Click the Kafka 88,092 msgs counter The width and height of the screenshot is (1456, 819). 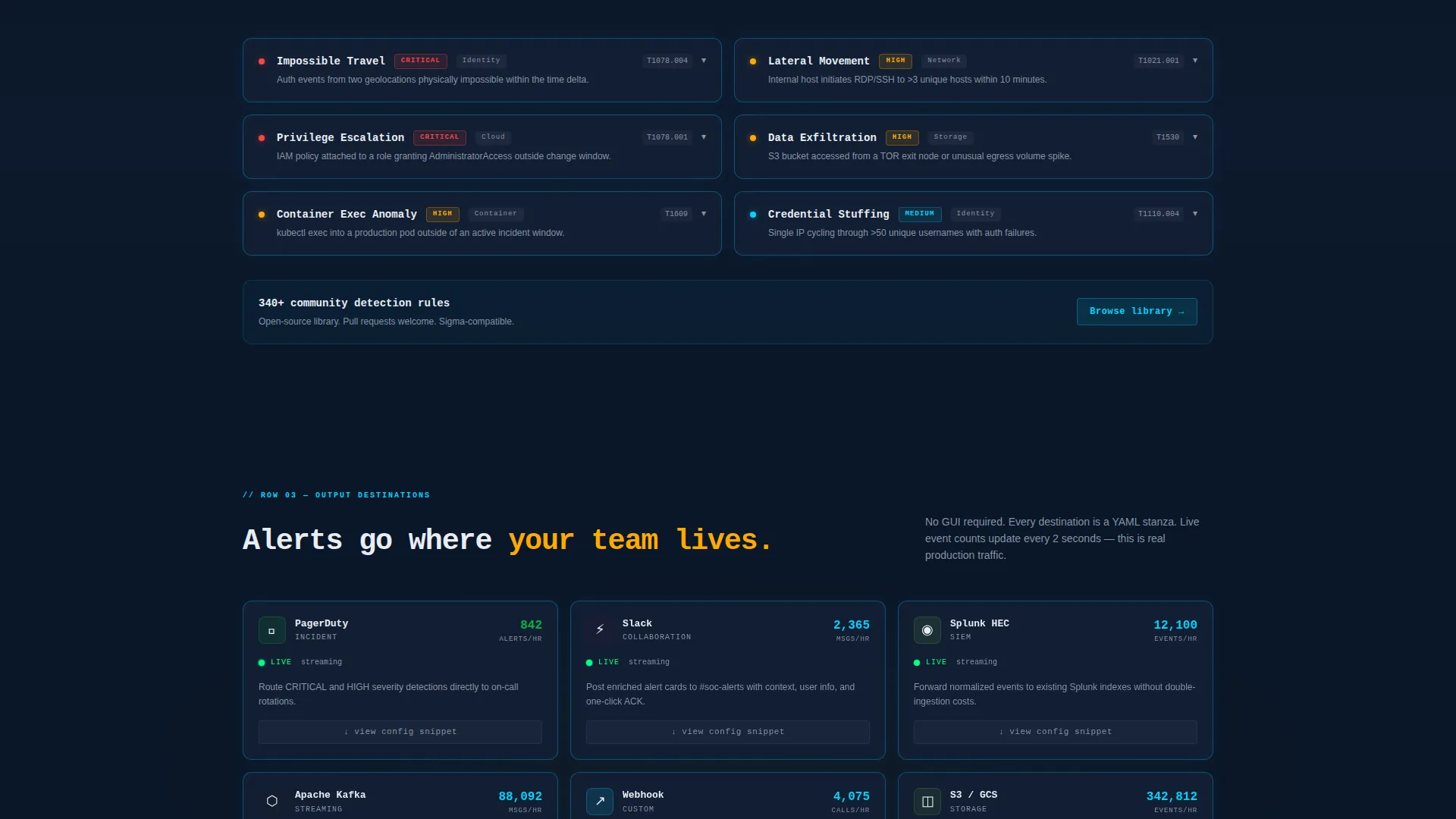[x=520, y=796]
